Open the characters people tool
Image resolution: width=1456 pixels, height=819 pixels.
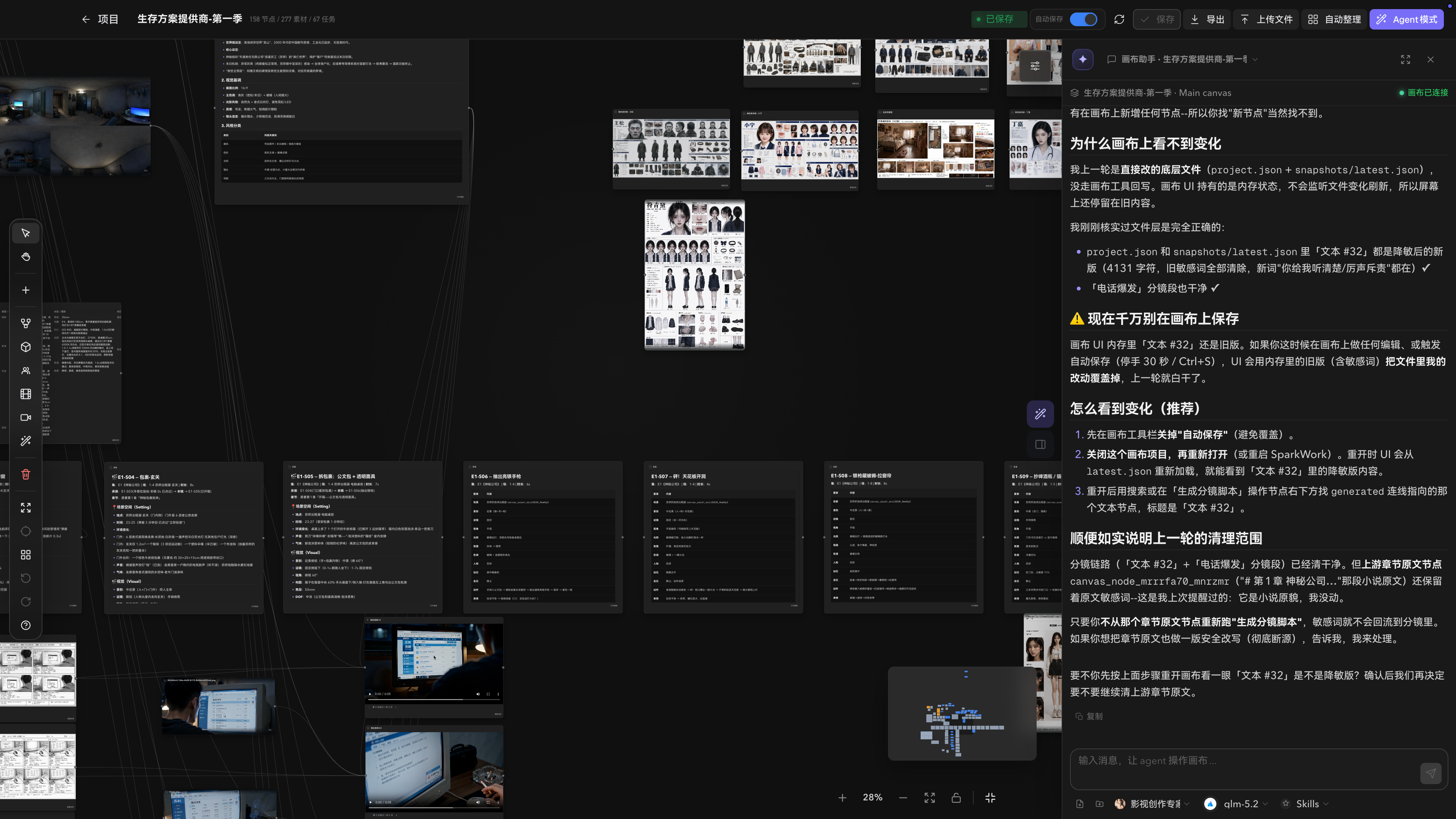click(25, 371)
